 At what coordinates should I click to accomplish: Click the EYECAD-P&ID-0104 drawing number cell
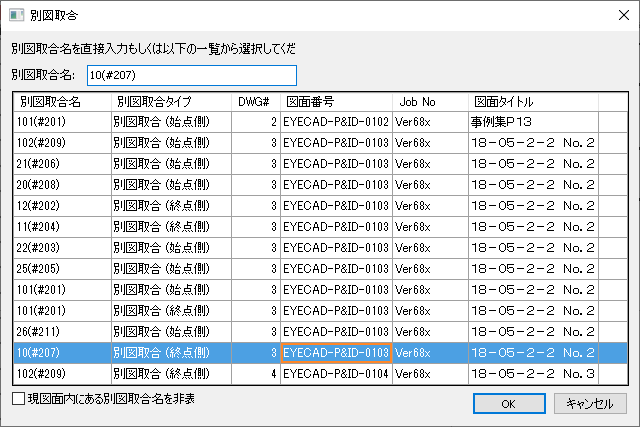point(336,373)
